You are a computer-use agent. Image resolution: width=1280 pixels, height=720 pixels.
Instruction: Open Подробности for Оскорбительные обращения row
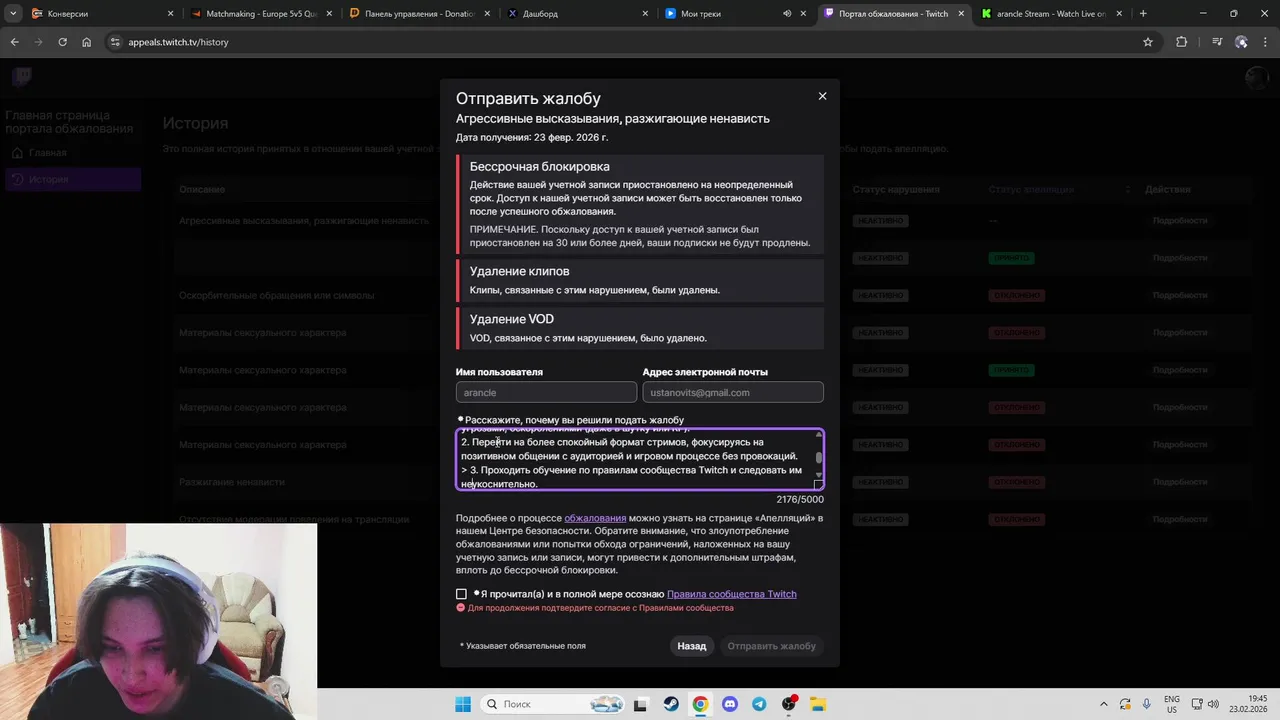click(1179, 295)
